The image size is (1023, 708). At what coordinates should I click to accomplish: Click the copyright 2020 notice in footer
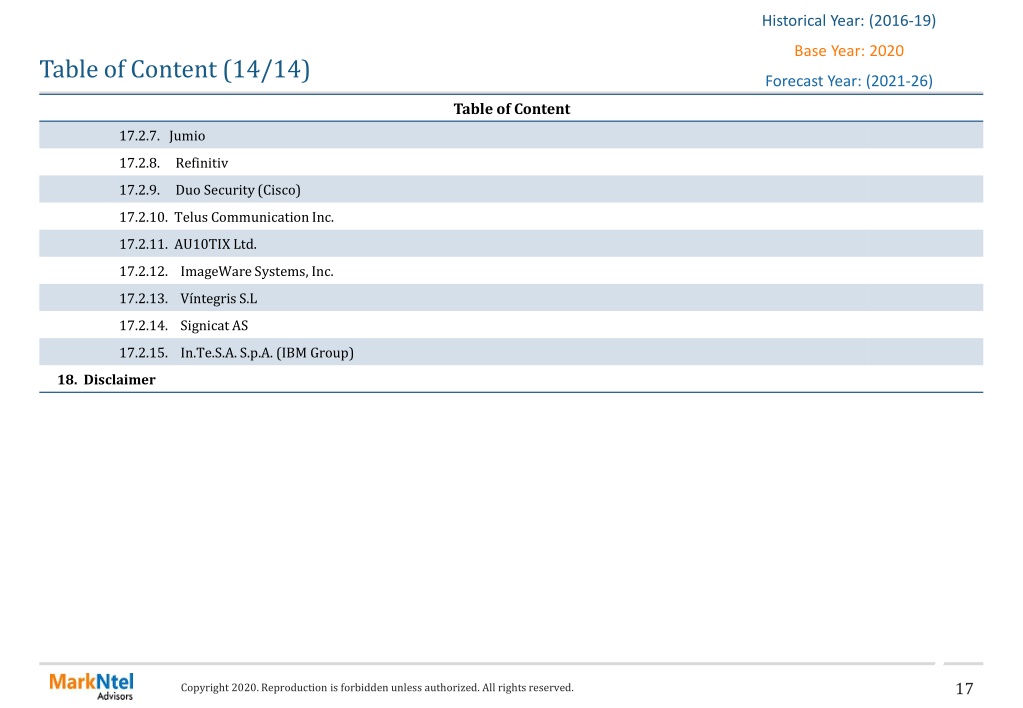coord(377,687)
